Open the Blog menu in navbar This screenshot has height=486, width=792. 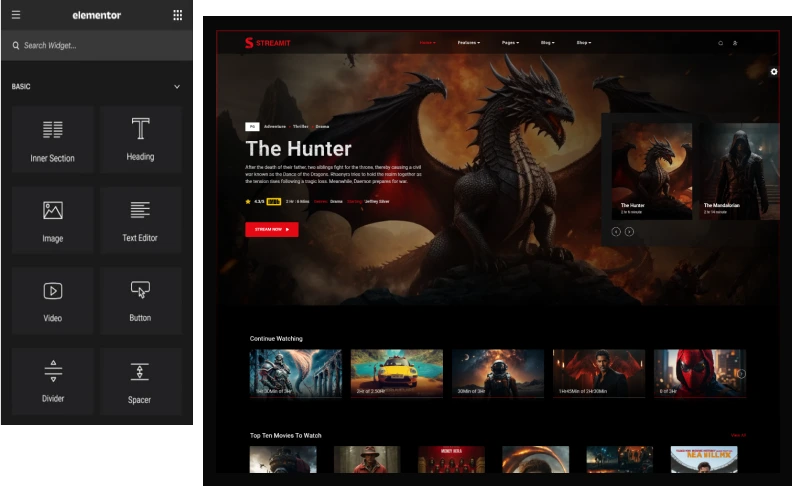pos(547,43)
